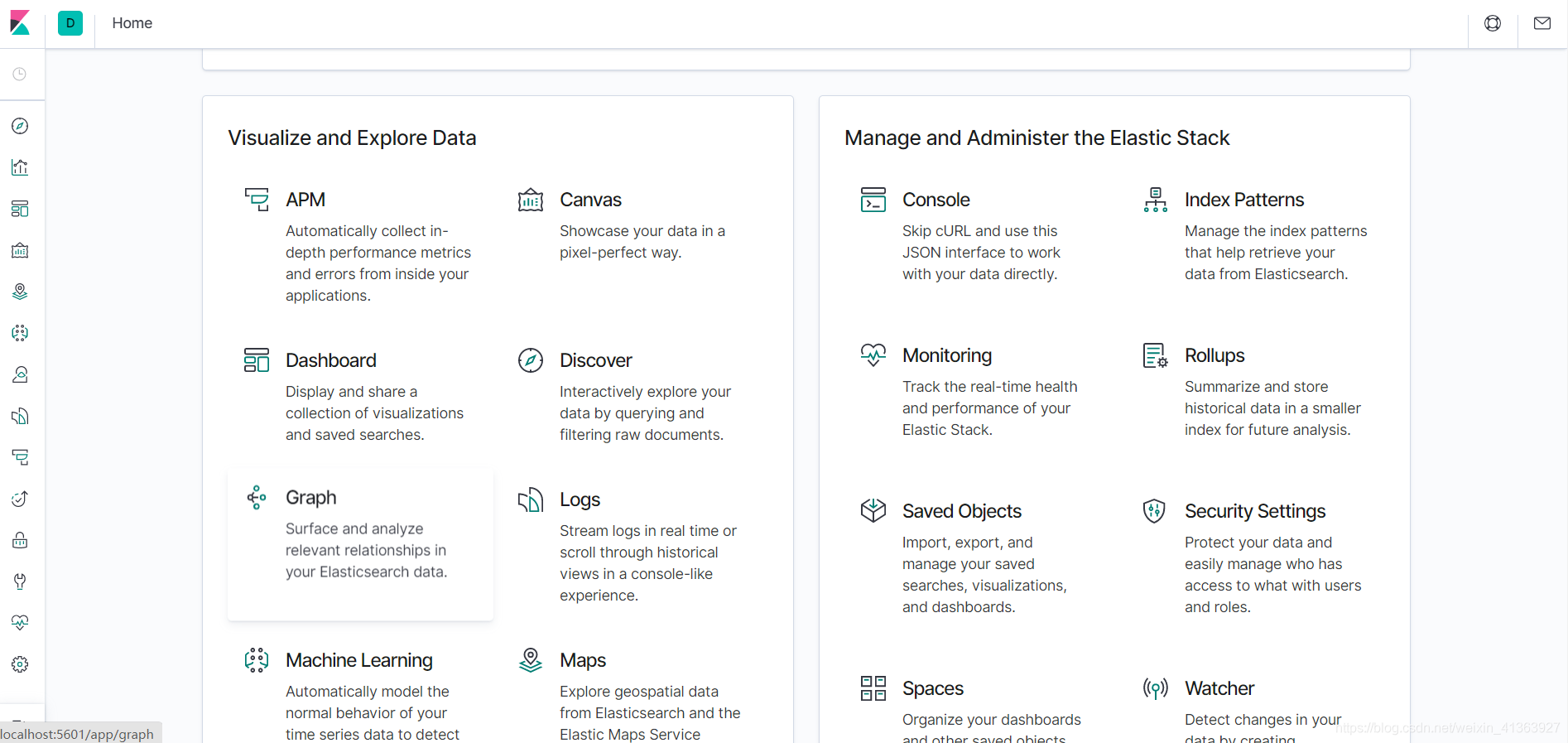The image size is (1568, 743).
Task: Open the Help menu icon in header
Action: click(x=1493, y=23)
